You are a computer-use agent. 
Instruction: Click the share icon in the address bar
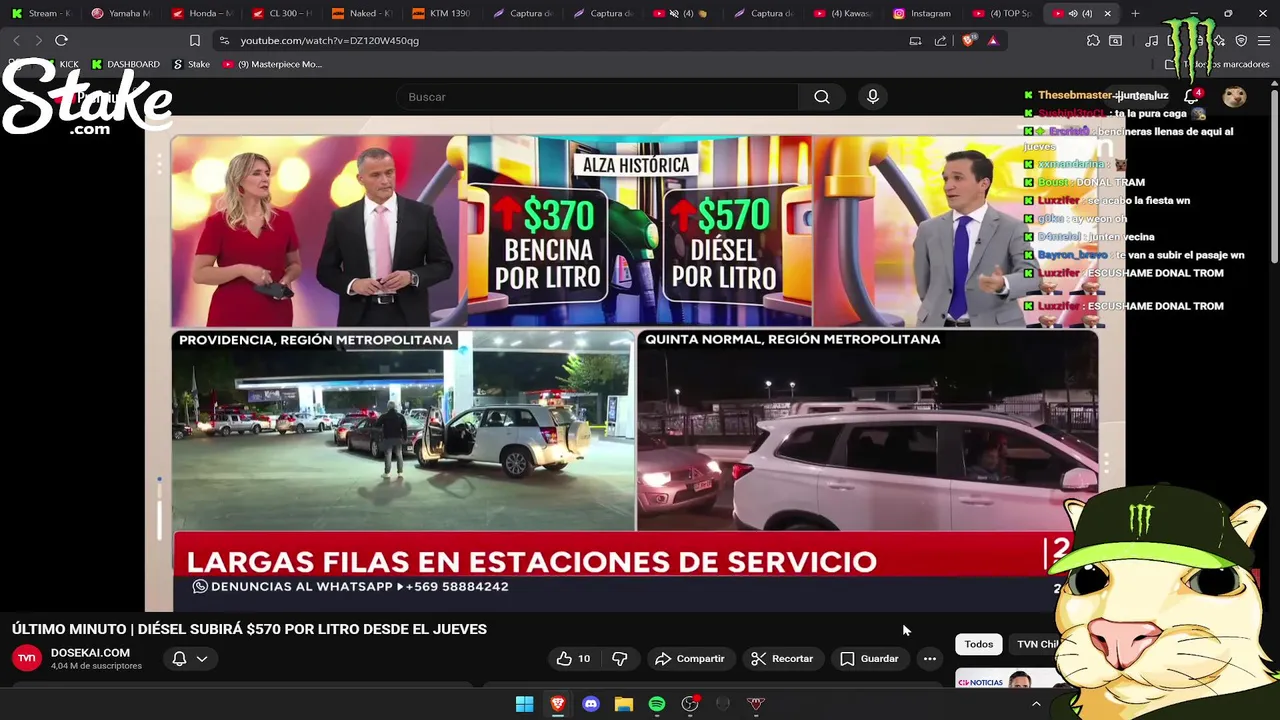tap(940, 41)
